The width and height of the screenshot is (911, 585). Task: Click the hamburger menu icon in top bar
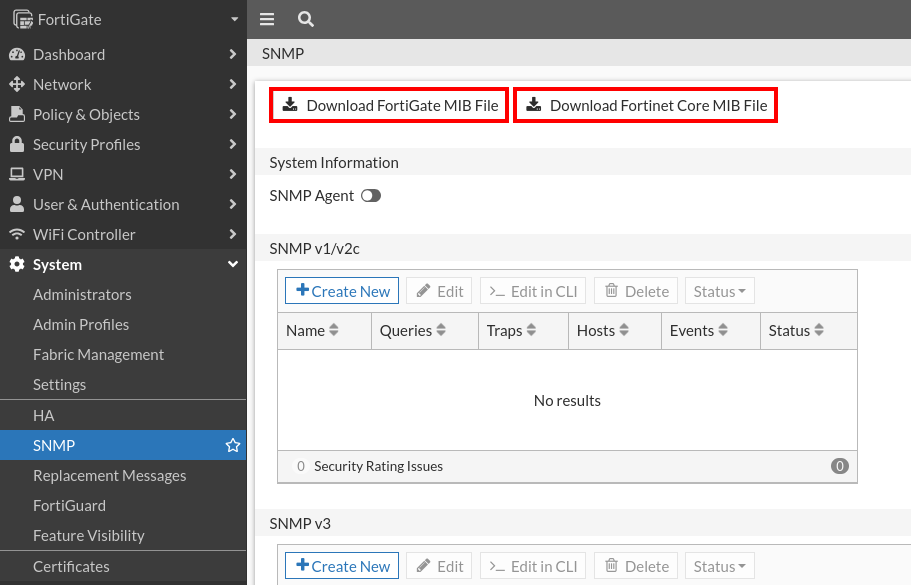click(267, 19)
